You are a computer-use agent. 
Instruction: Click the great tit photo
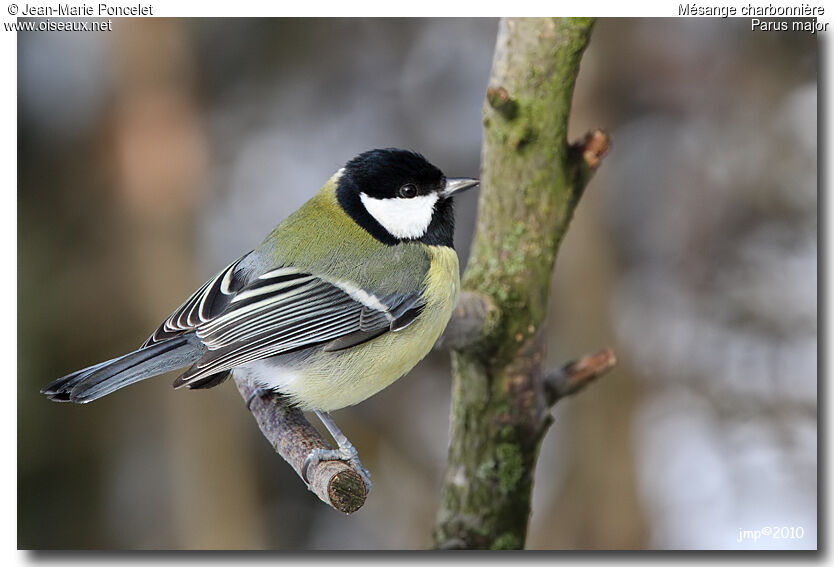point(417,284)
